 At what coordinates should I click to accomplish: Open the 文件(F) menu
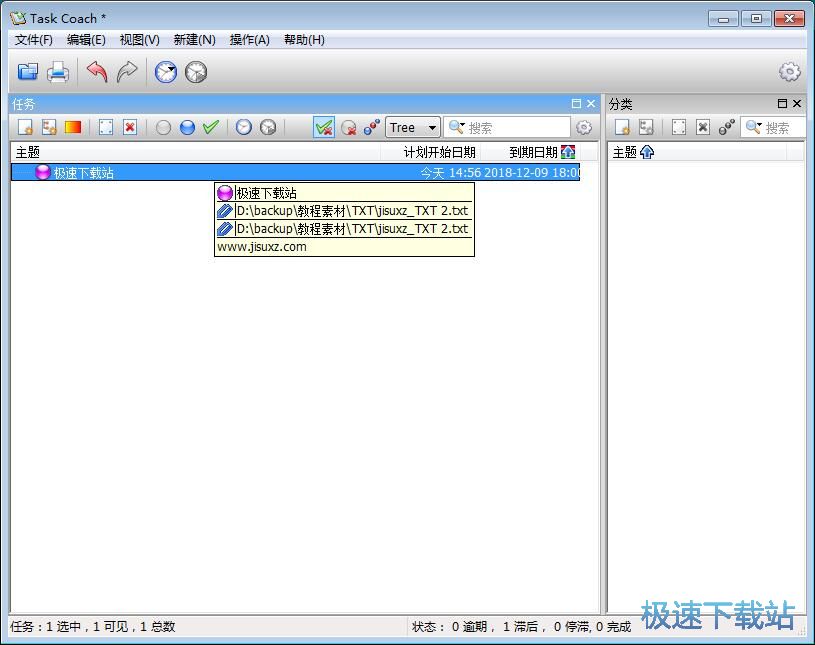pos(33,40)
